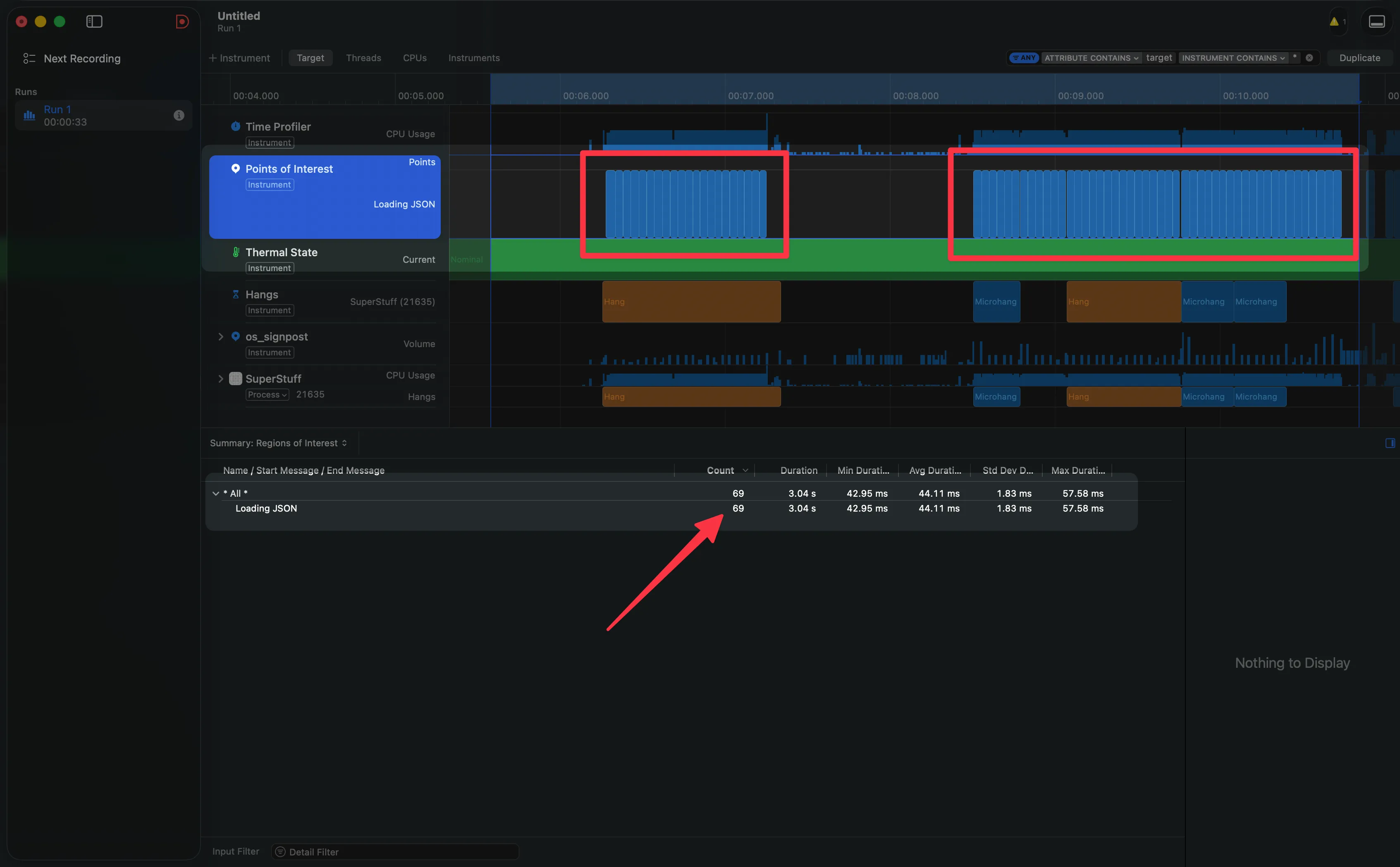Viewport: 1400px width, 867px height.
Task: Click the bar chart icon beside Run 1
Action: 29,115
